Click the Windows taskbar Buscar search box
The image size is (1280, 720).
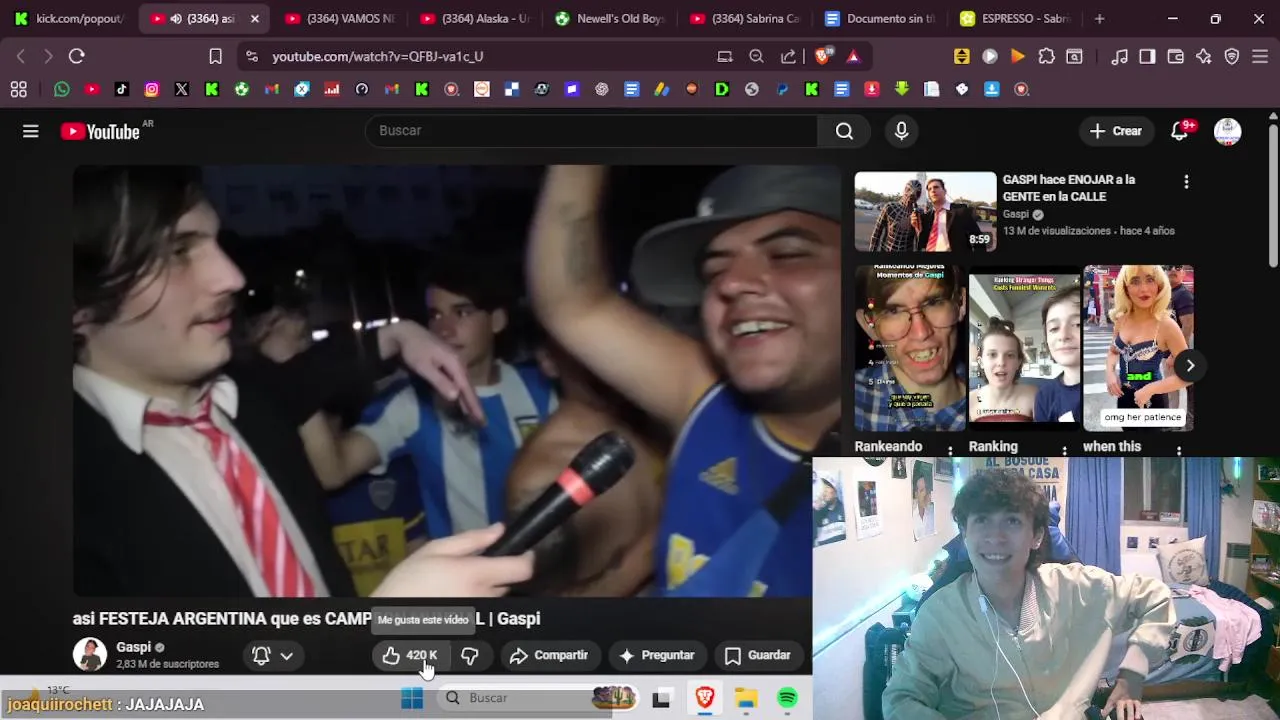pos(538,698)
